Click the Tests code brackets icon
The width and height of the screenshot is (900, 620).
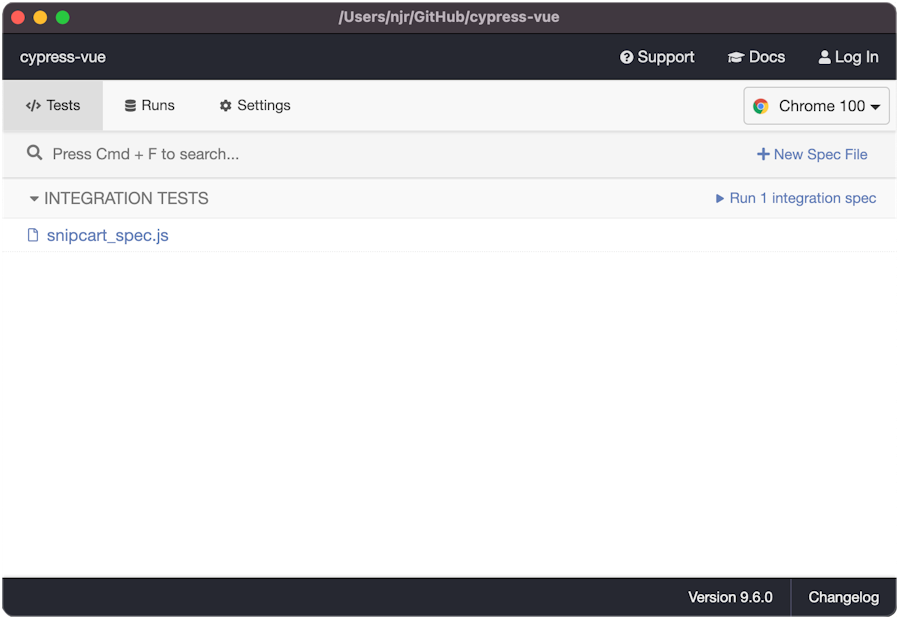click(x=33, y=106)
